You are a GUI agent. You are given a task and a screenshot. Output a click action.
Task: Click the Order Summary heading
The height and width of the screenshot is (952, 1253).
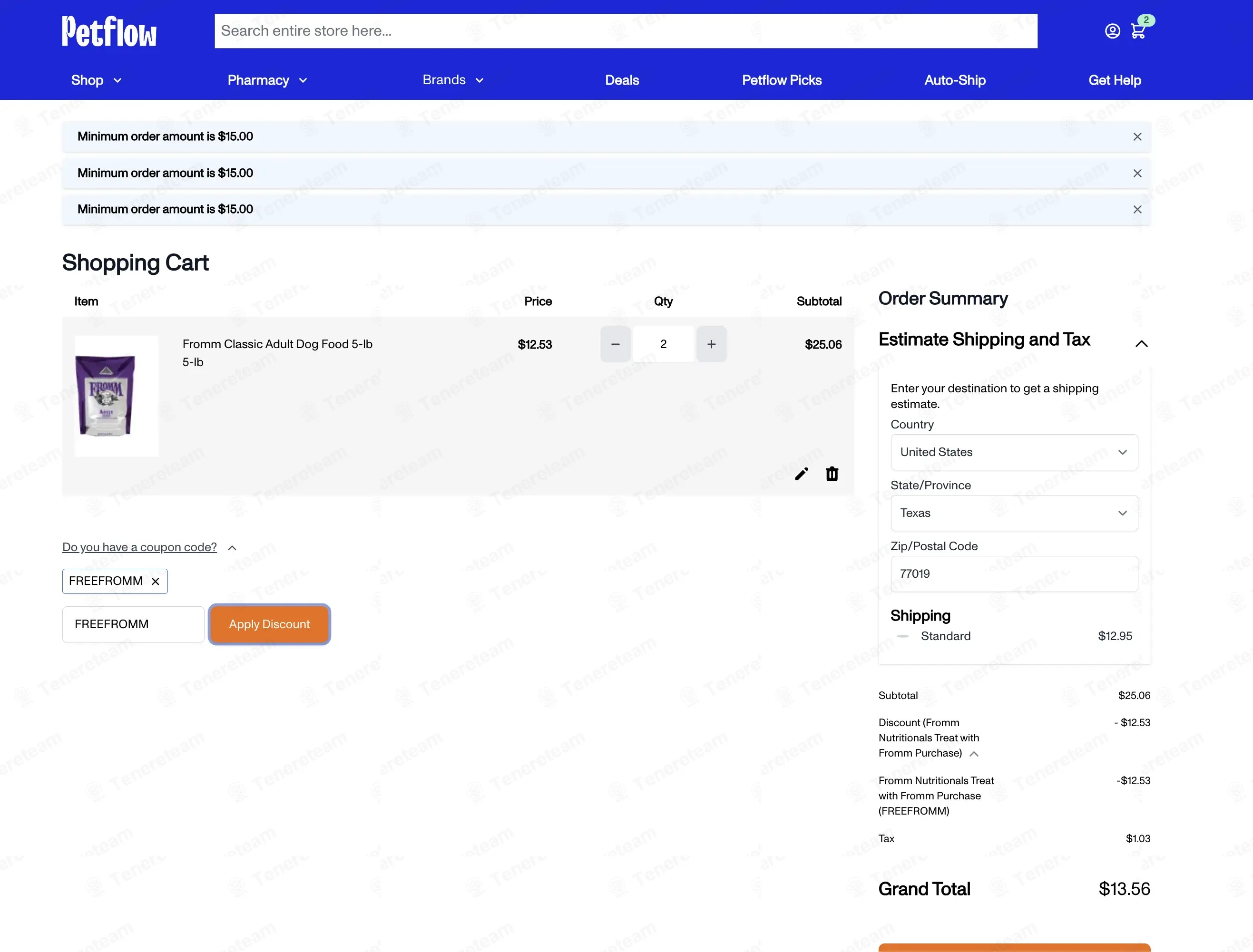[x=943, y=299]
